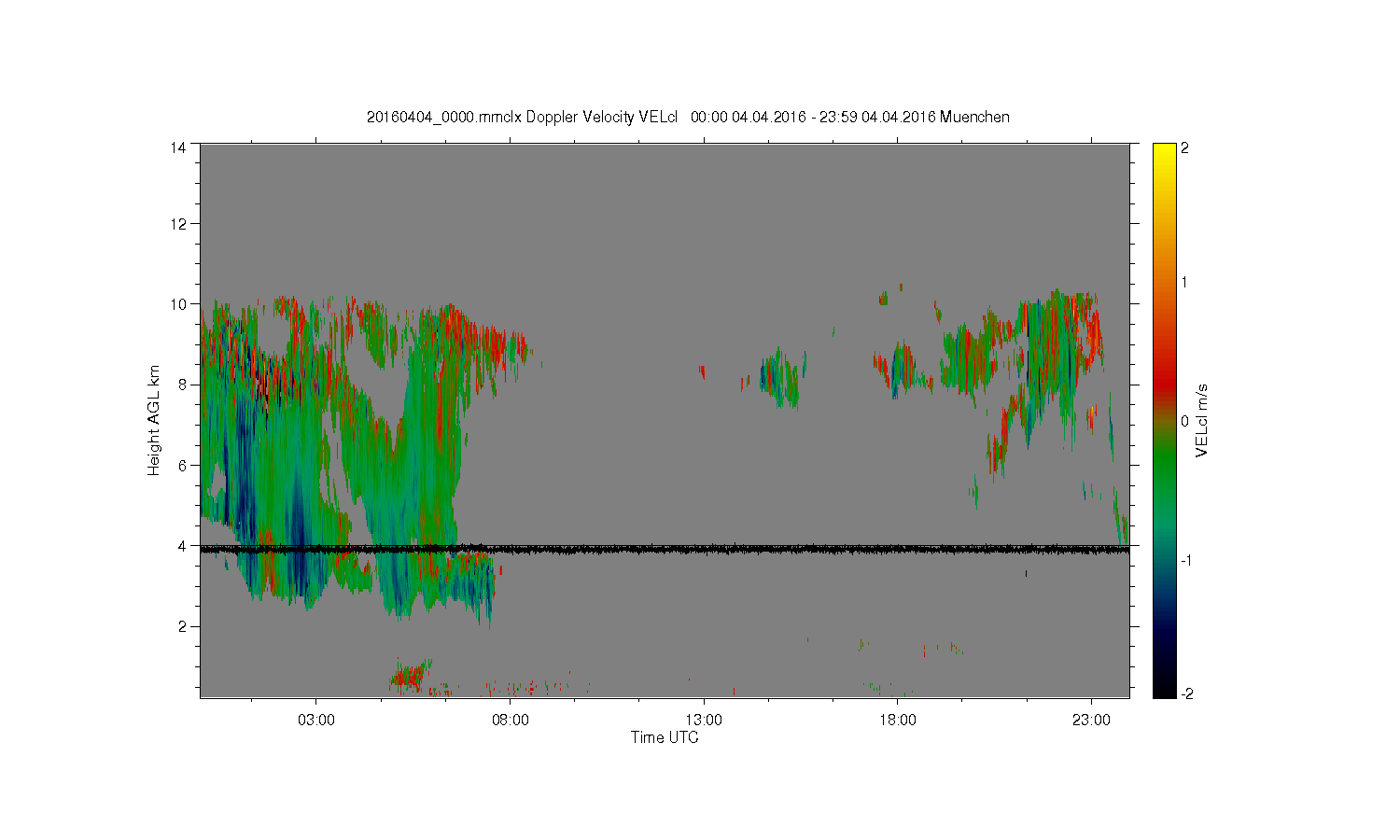Click the 08:00 time tick label

(x=510, y=721)
